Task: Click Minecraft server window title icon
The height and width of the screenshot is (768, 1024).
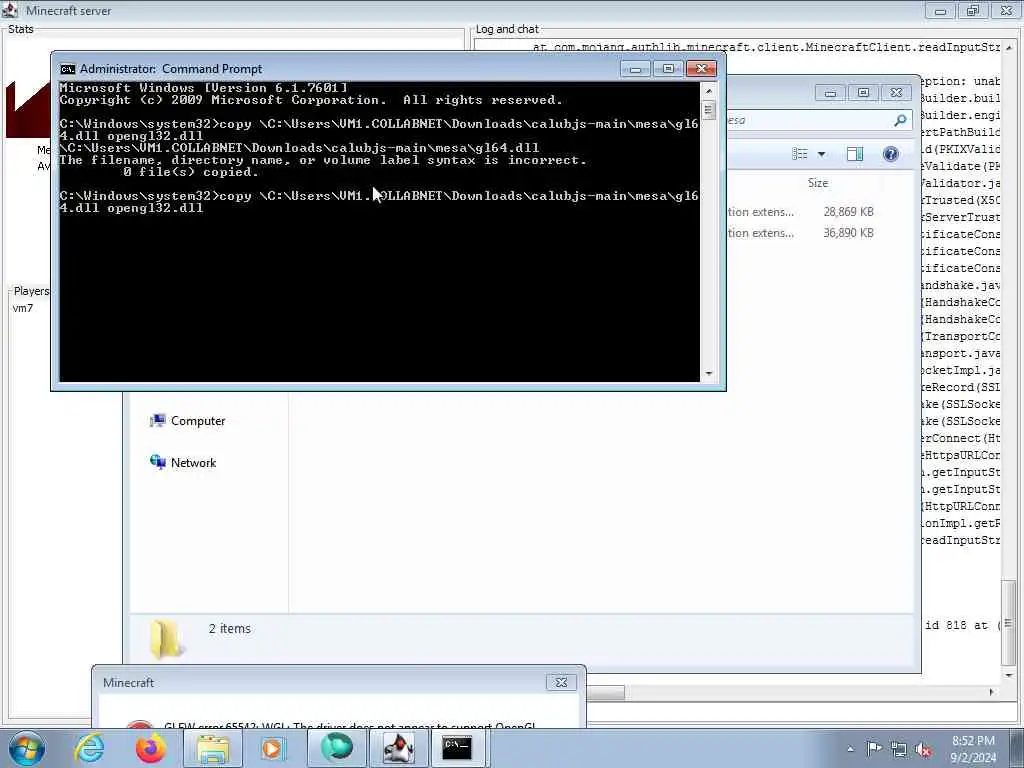Action: tap(10, 10)
